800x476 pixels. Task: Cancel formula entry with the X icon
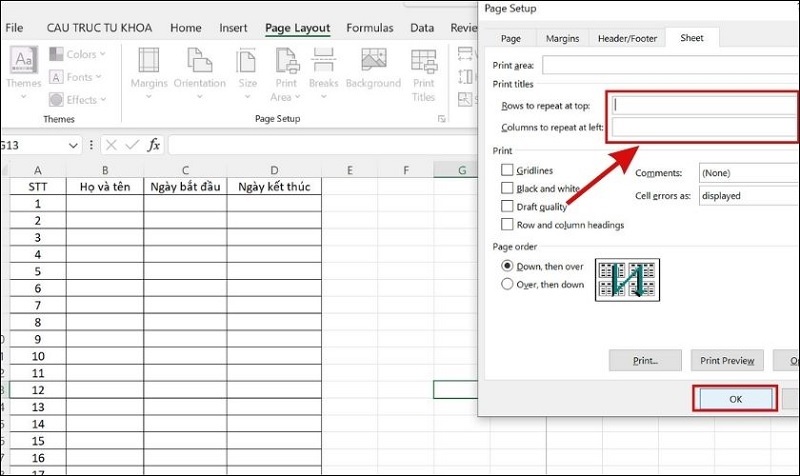click(x=110, y=145)
